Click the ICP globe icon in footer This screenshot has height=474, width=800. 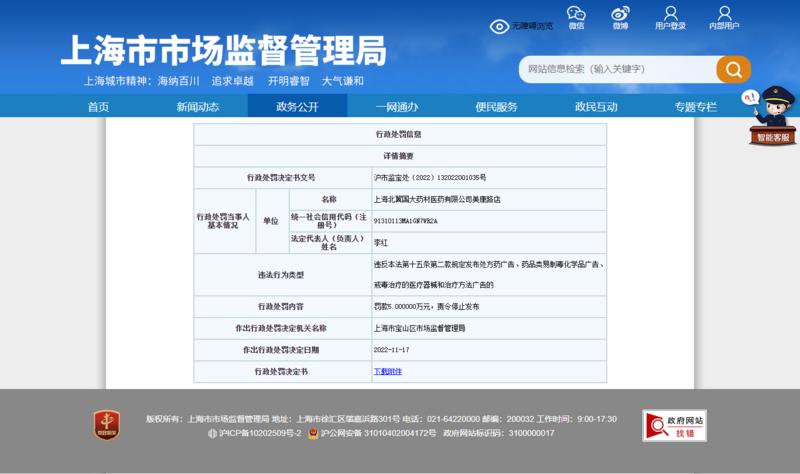(x=212, y=433)
